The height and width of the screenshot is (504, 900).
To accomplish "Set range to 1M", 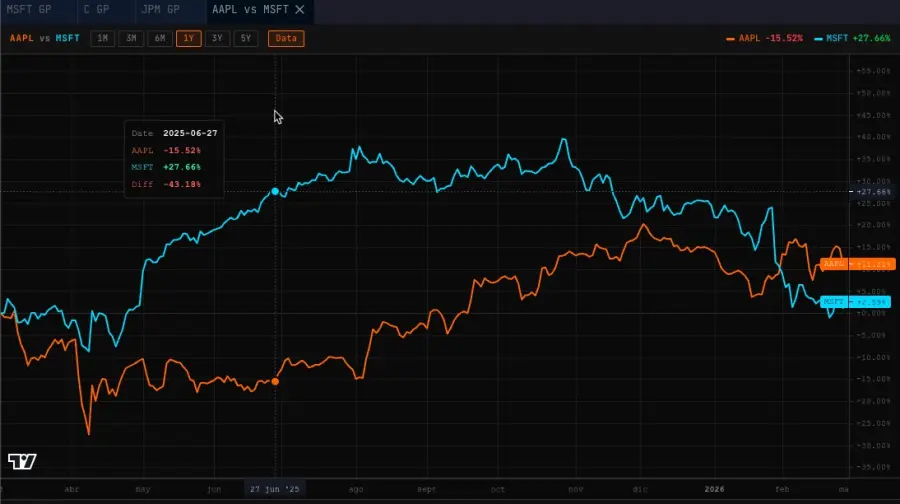I will 103,38.
